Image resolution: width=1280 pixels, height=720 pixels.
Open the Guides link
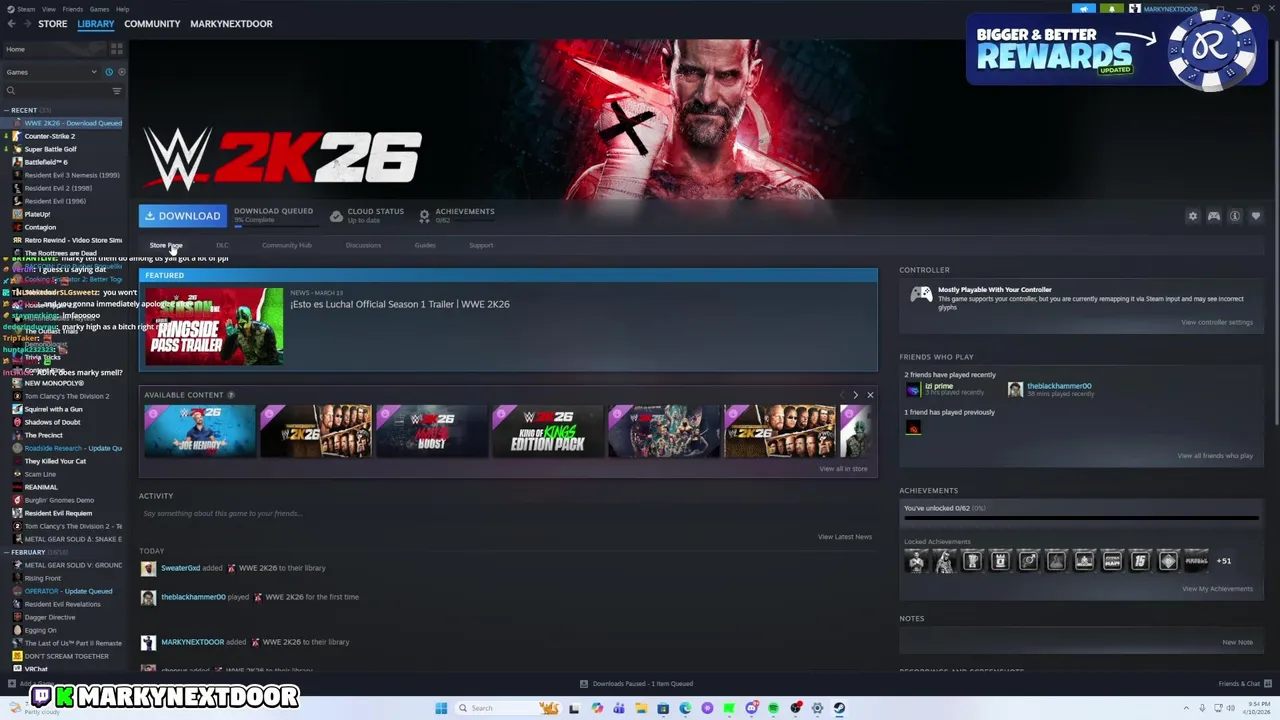point(425,245)
